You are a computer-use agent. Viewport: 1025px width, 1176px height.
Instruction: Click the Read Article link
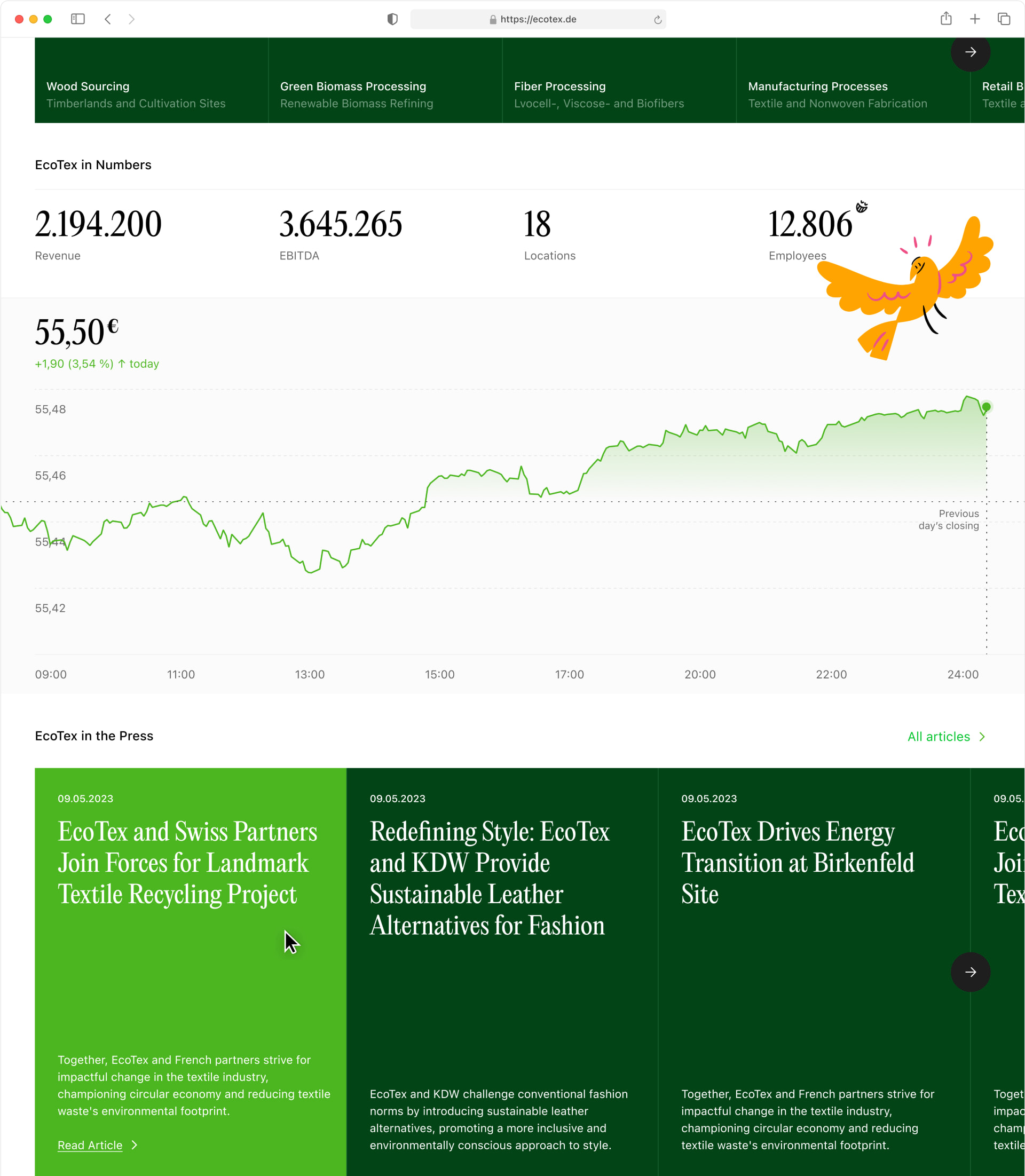90,1145
